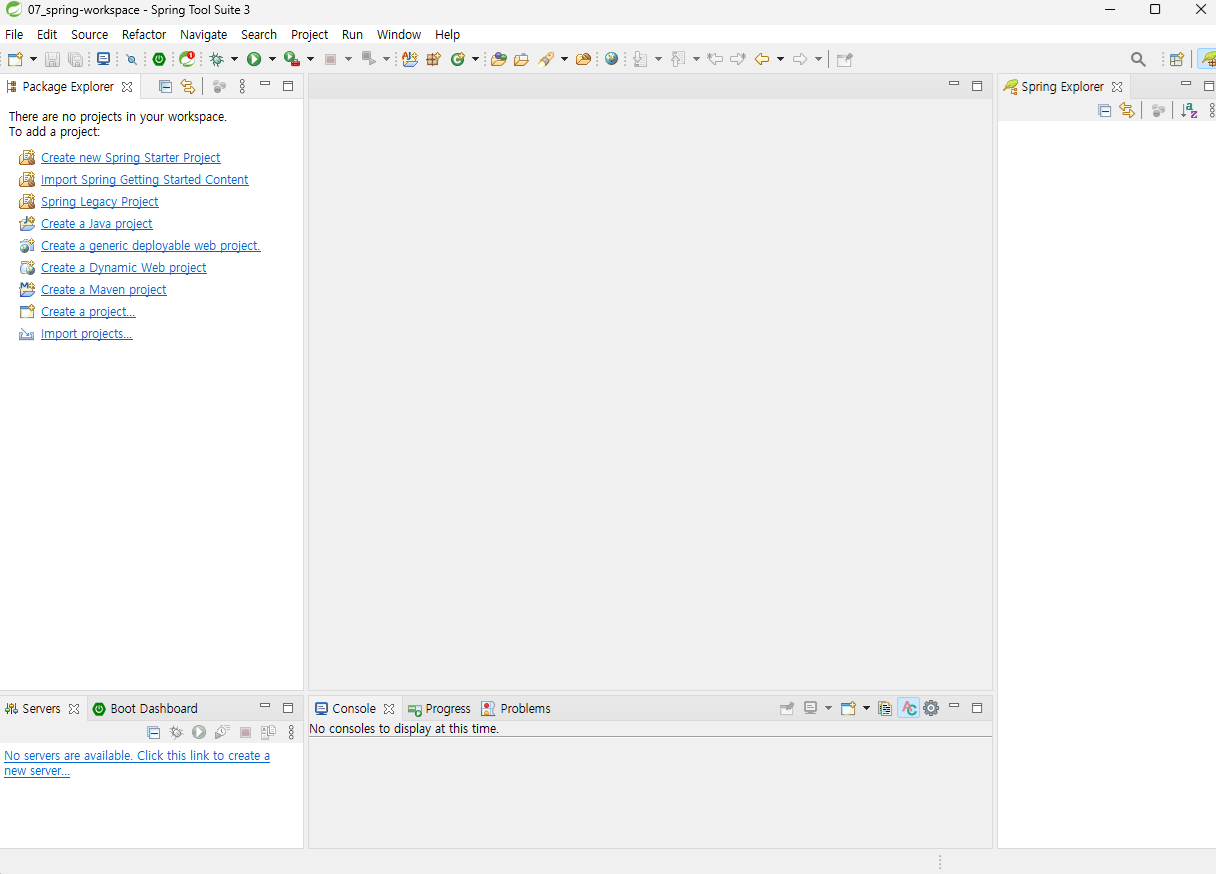Click the create a new server link

137,763
